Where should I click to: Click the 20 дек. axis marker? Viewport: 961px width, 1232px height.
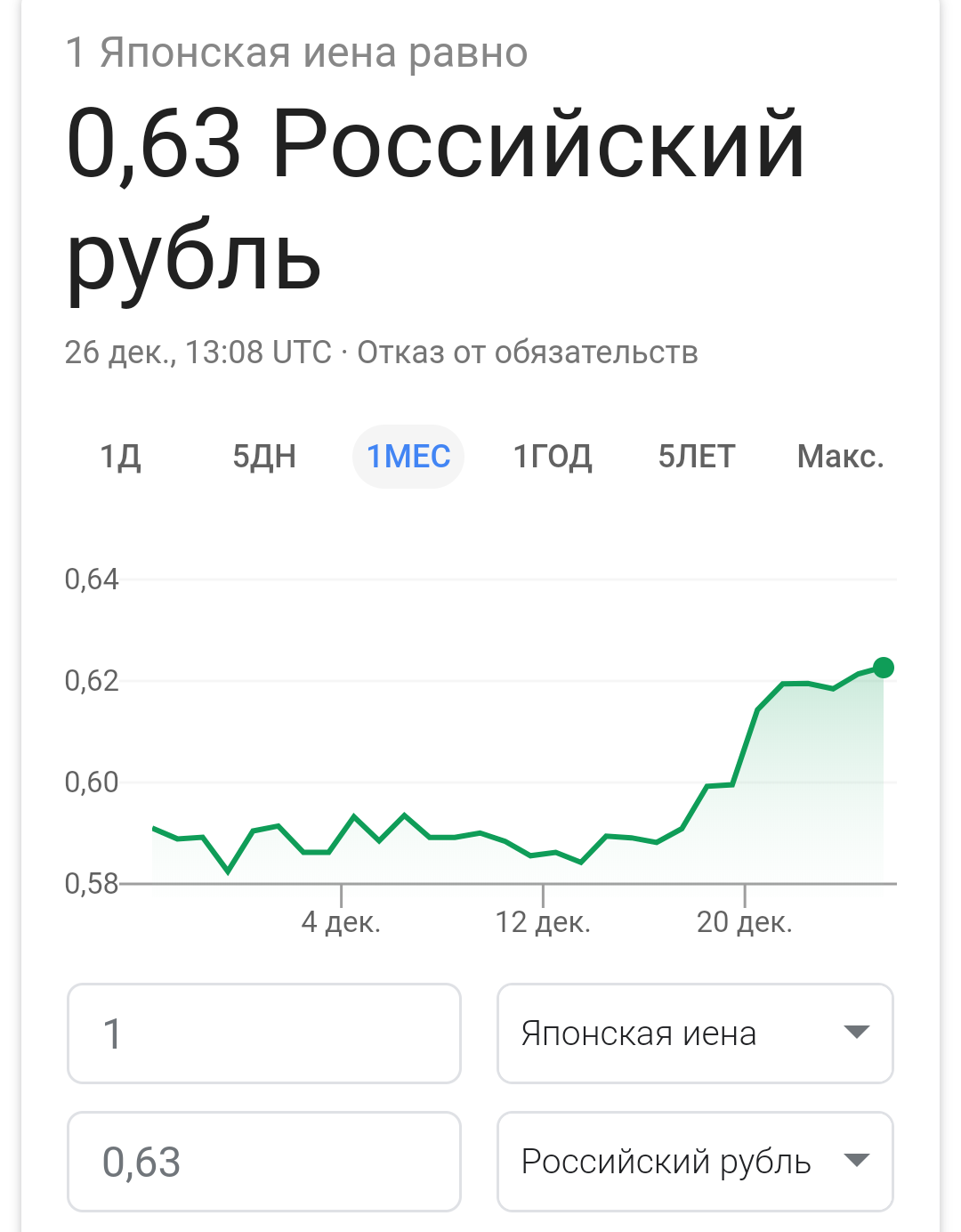745,922
